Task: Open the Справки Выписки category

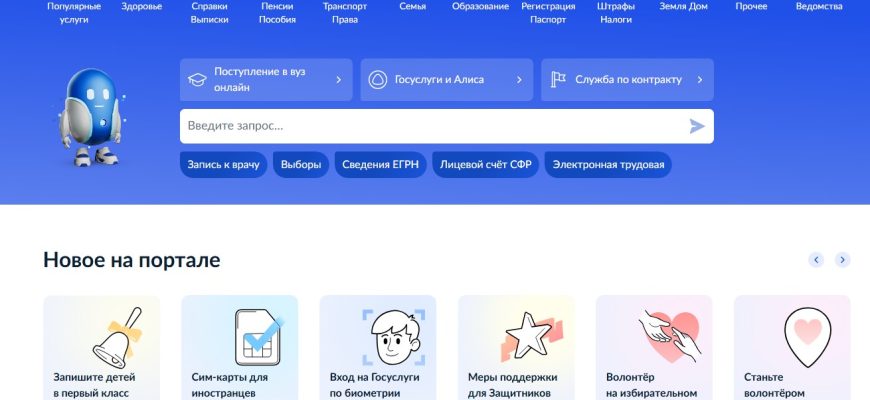Action: pyautogui.click(x=209, y=13)
